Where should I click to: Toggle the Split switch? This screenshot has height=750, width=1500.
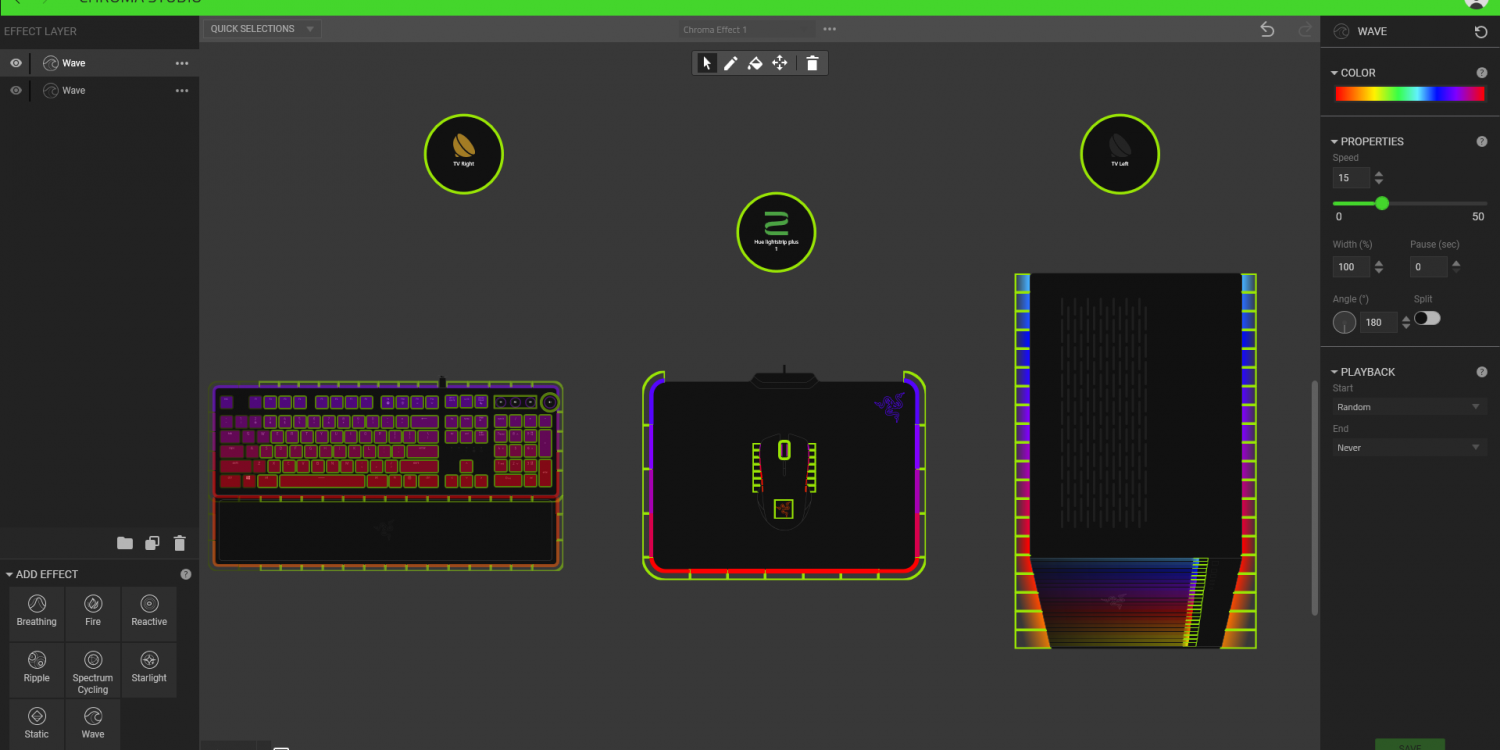tap(1427, 318)
